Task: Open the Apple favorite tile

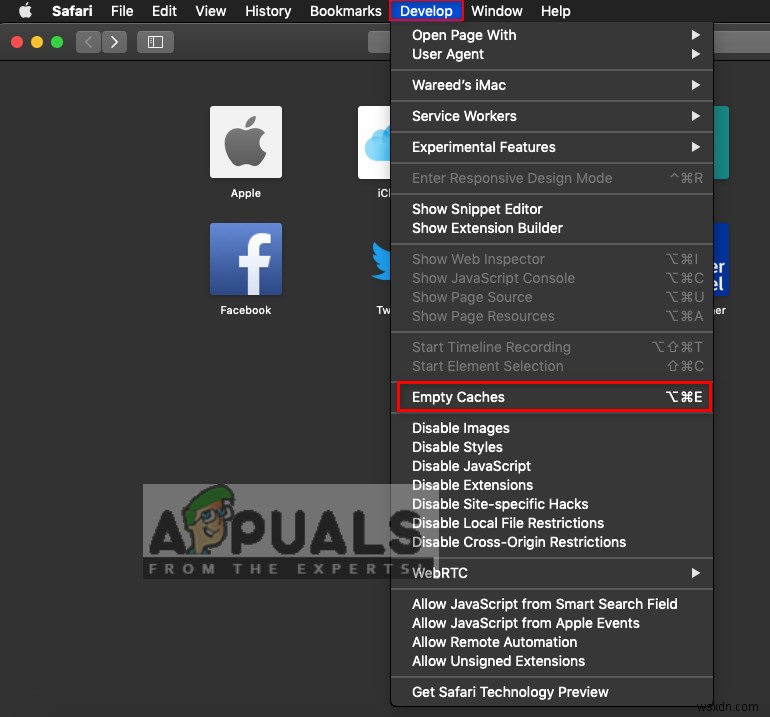Action: [246, 142]
